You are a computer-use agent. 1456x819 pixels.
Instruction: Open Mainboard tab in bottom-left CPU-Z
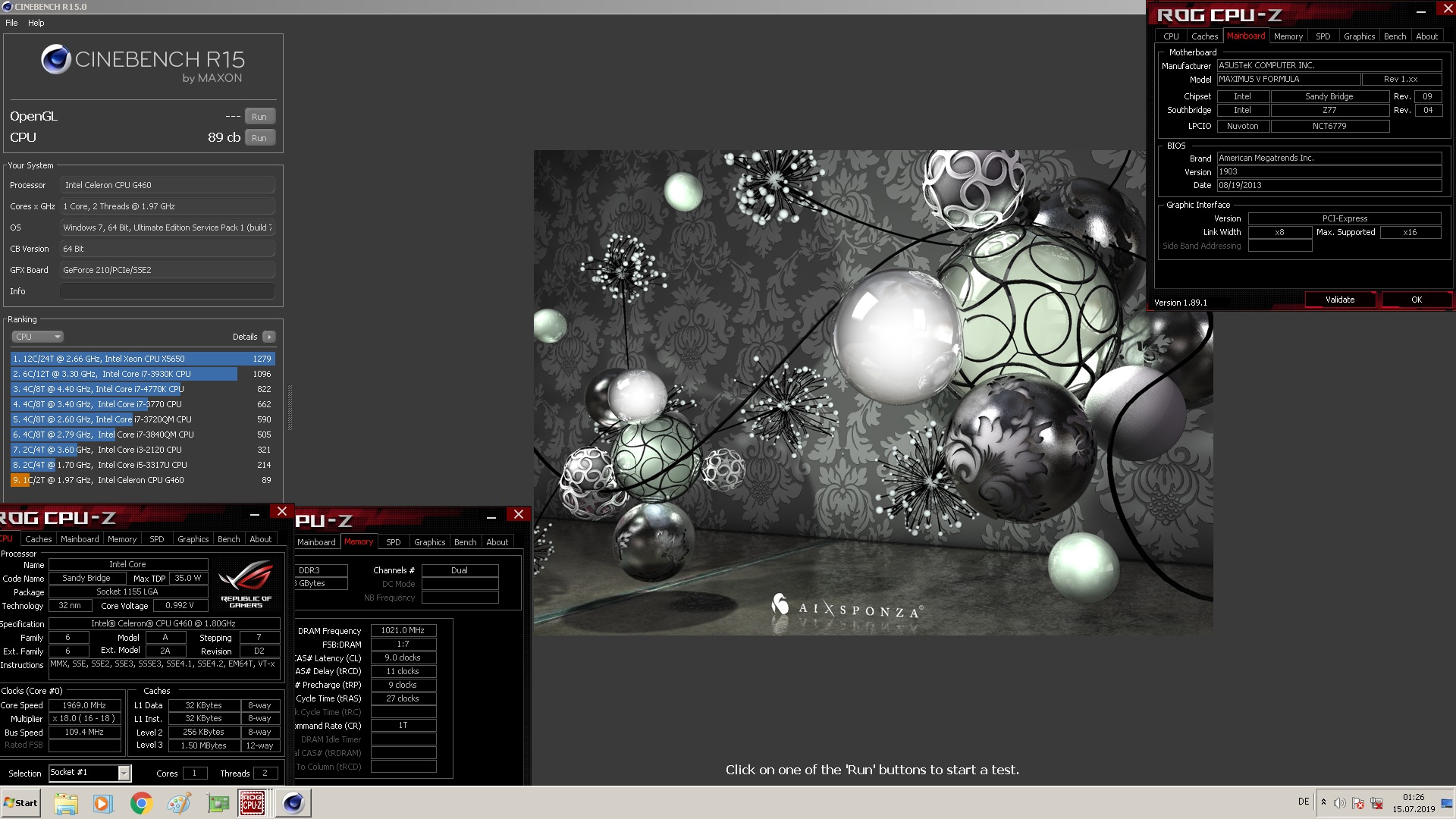click(80, 539)
